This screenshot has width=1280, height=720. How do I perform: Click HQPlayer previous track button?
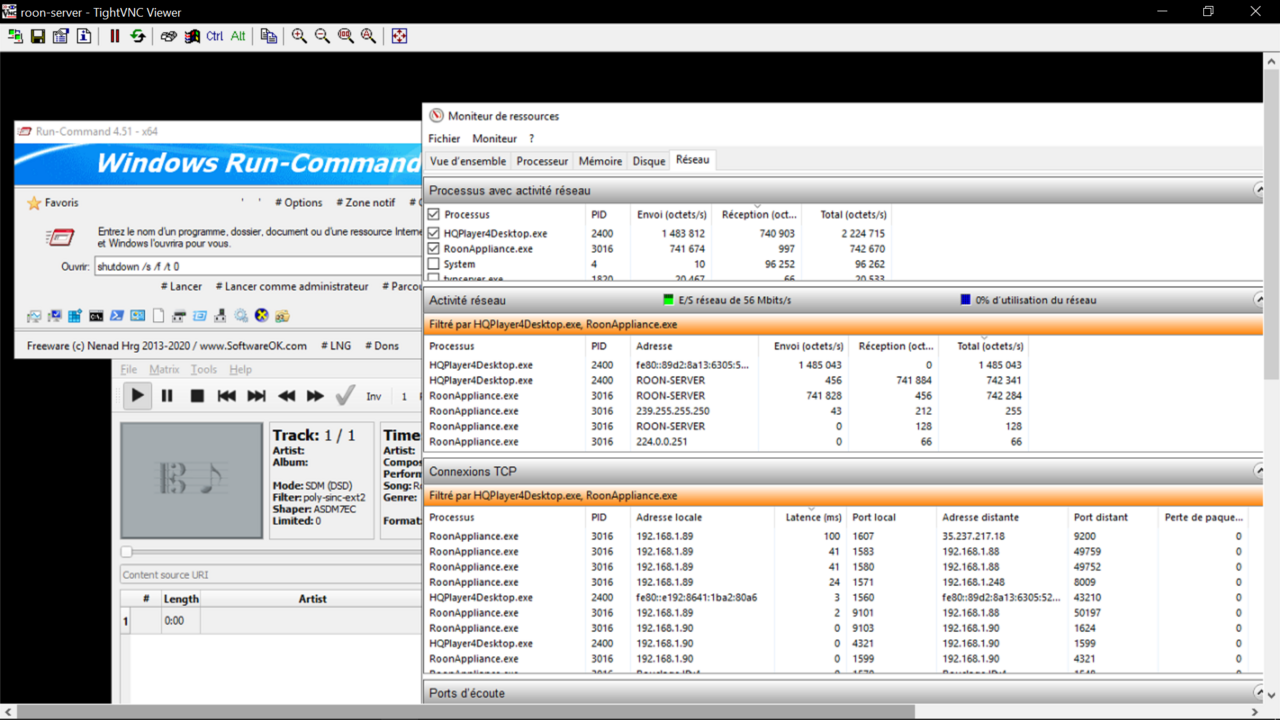(227, 396)
